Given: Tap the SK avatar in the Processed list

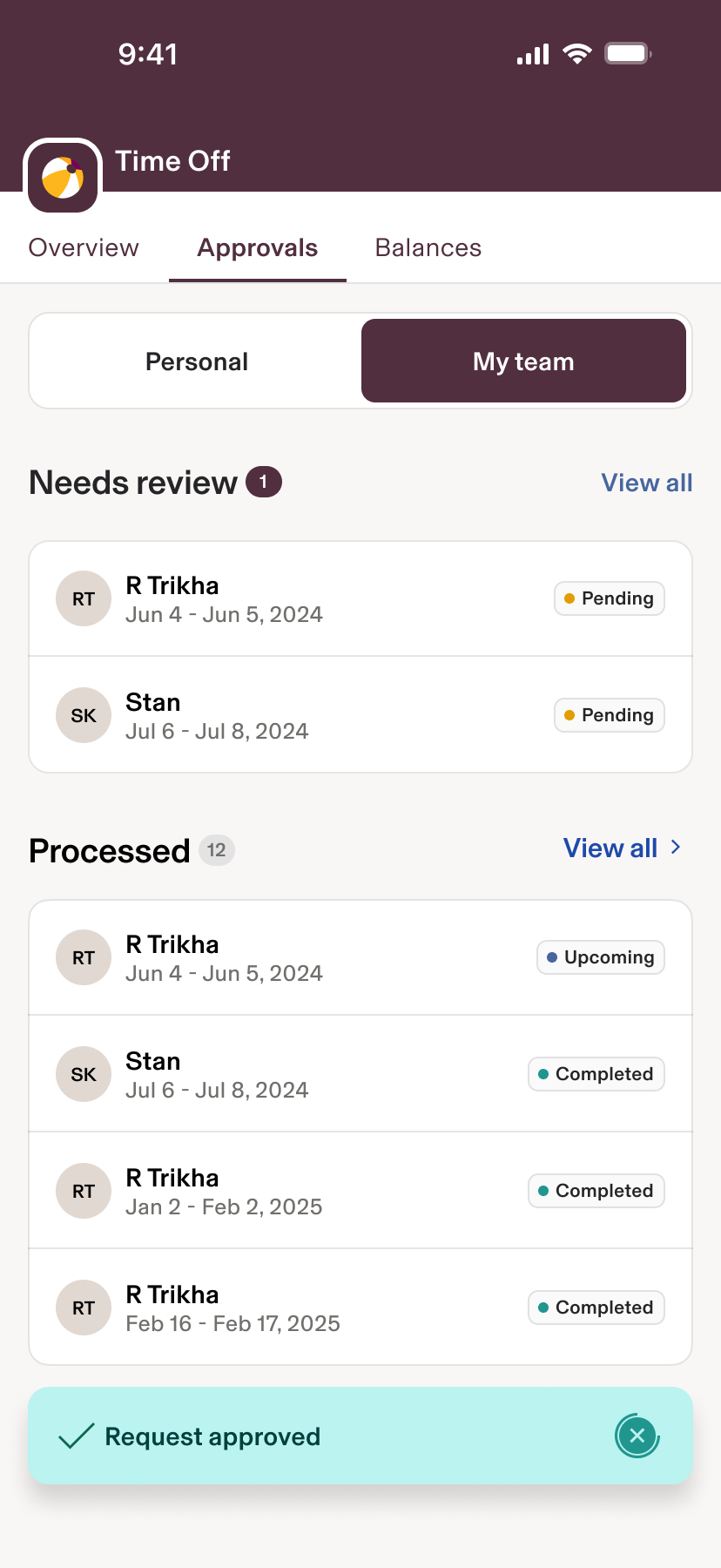Looking at the screenshot, I should tap(84, 1074).
